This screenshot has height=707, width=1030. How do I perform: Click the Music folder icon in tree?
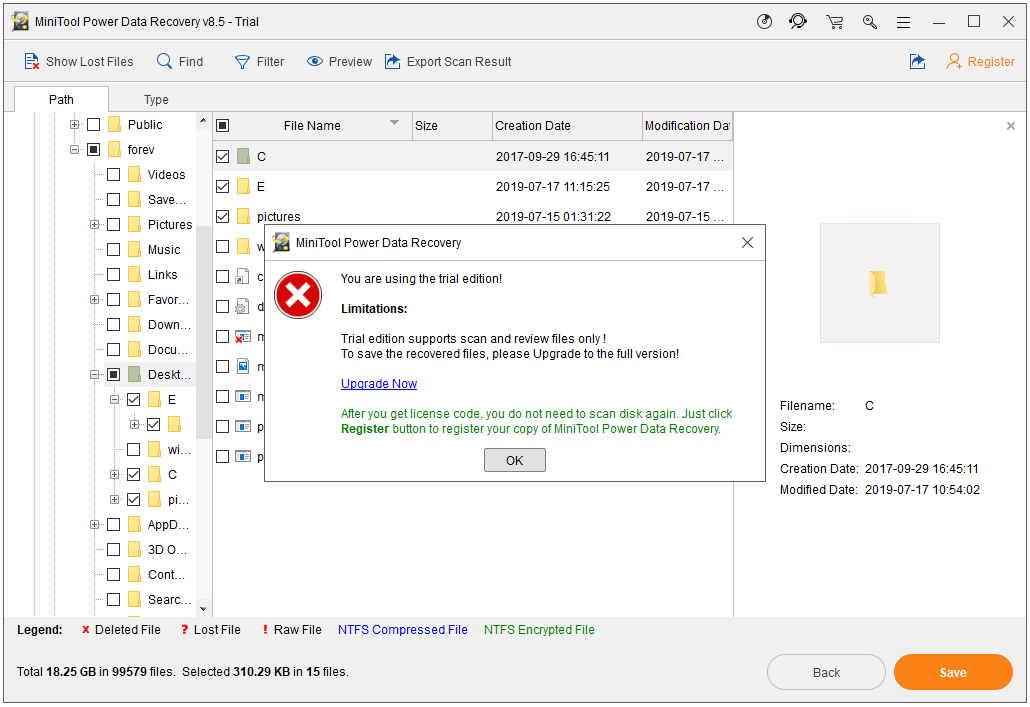[x=134, y=249]
